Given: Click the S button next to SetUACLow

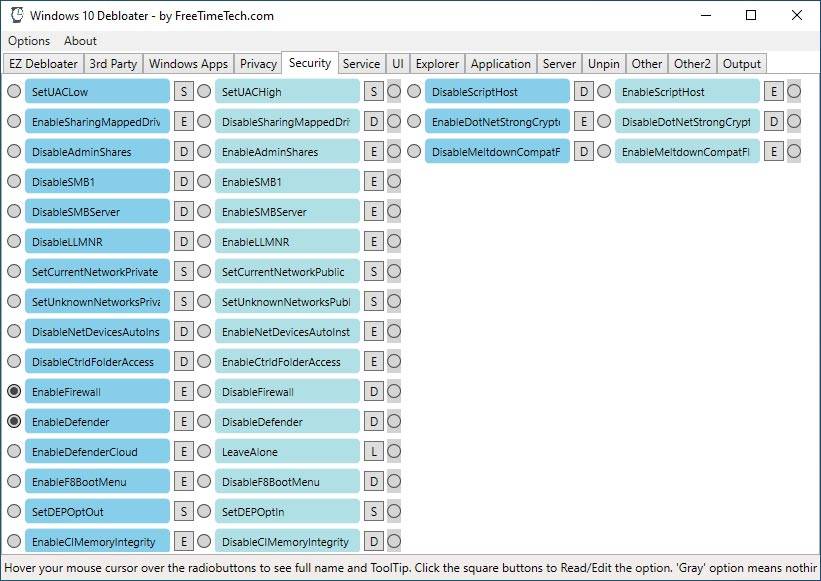Looking at the screenshot, I should tap(184, 92).
